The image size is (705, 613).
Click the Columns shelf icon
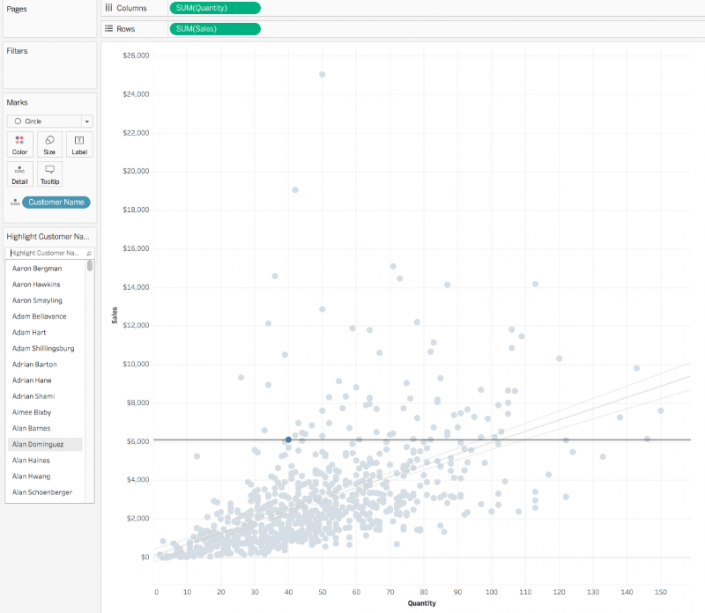[109, 8]
